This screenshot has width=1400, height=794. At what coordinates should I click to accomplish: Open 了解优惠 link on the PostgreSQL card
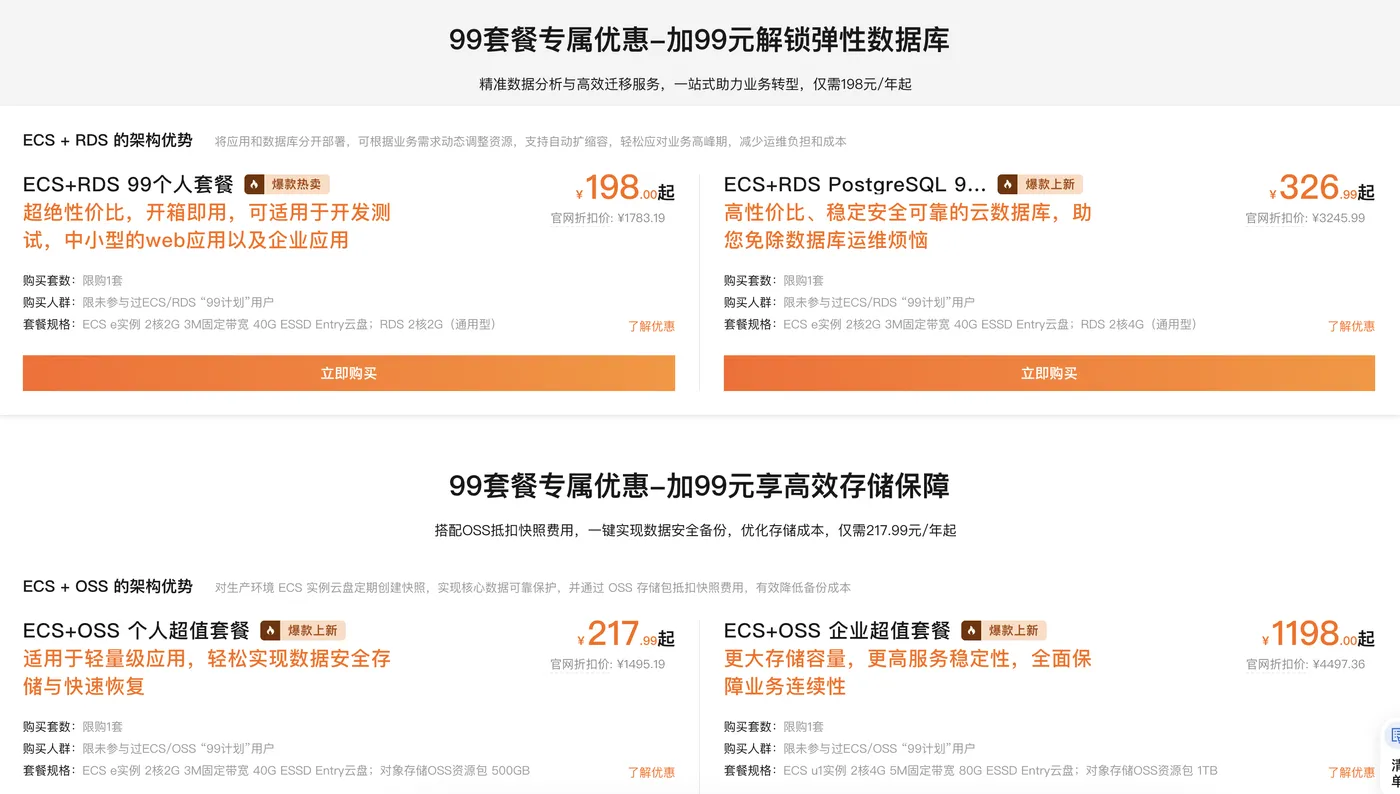click(x=1351, y=325)
